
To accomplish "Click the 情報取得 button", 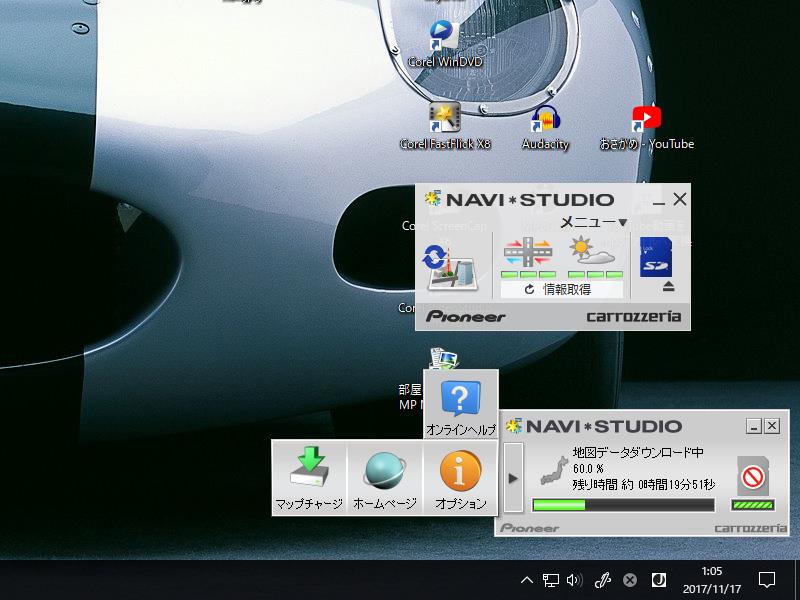I will click(x=561, y=289).
